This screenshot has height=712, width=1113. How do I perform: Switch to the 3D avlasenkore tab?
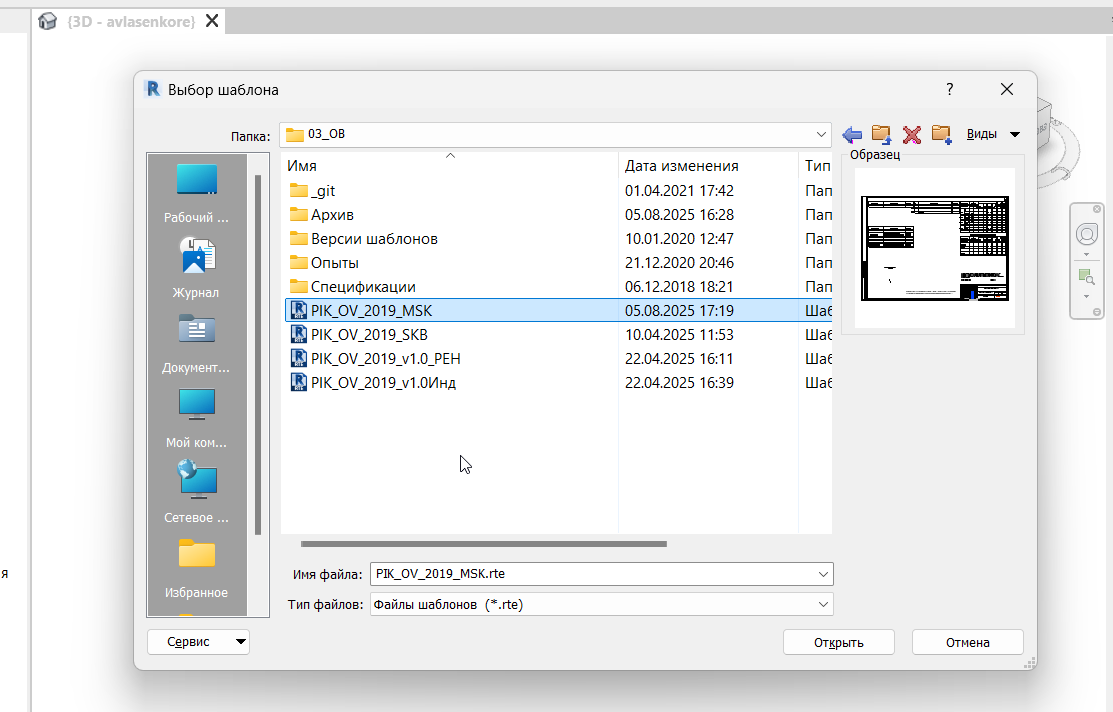(131, 21)
